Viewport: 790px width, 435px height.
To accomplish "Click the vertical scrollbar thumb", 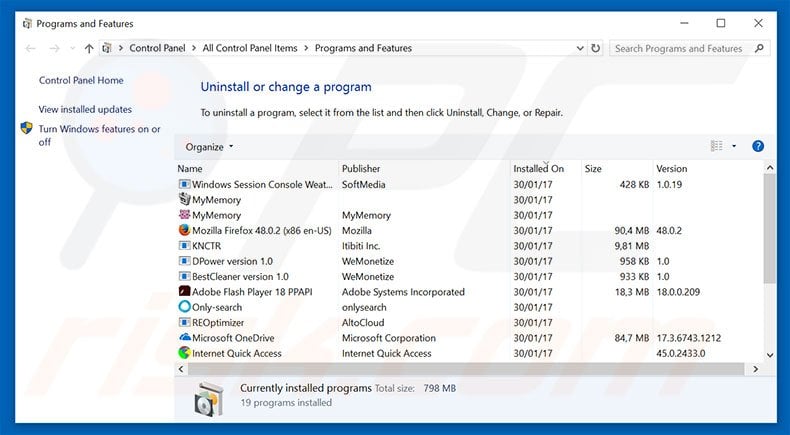I will (x=769, y=228).
